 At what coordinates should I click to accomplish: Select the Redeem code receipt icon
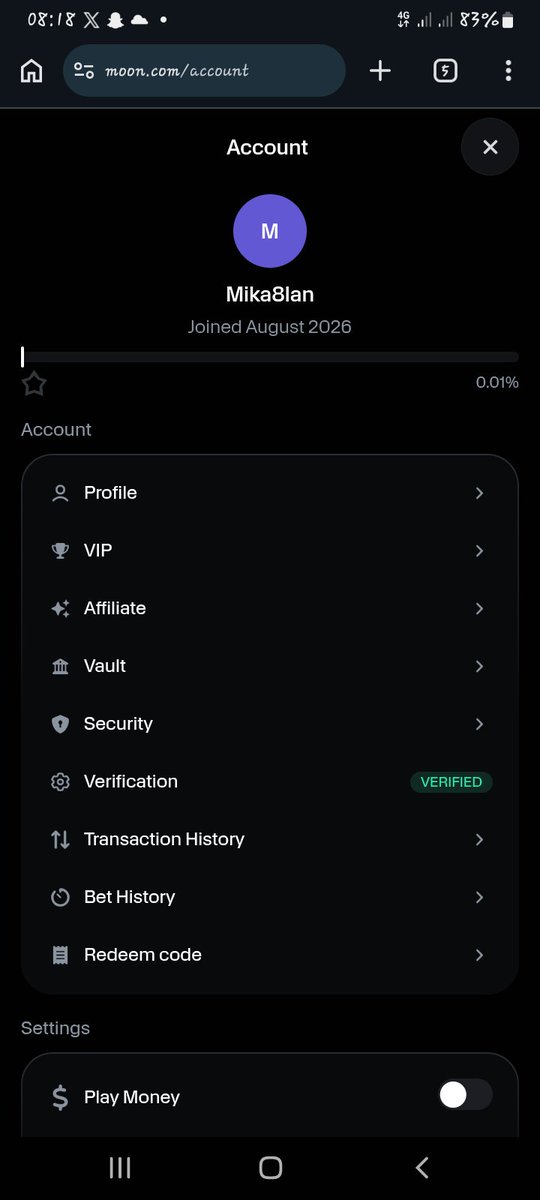pyautogui.click(x=60, y=955)
